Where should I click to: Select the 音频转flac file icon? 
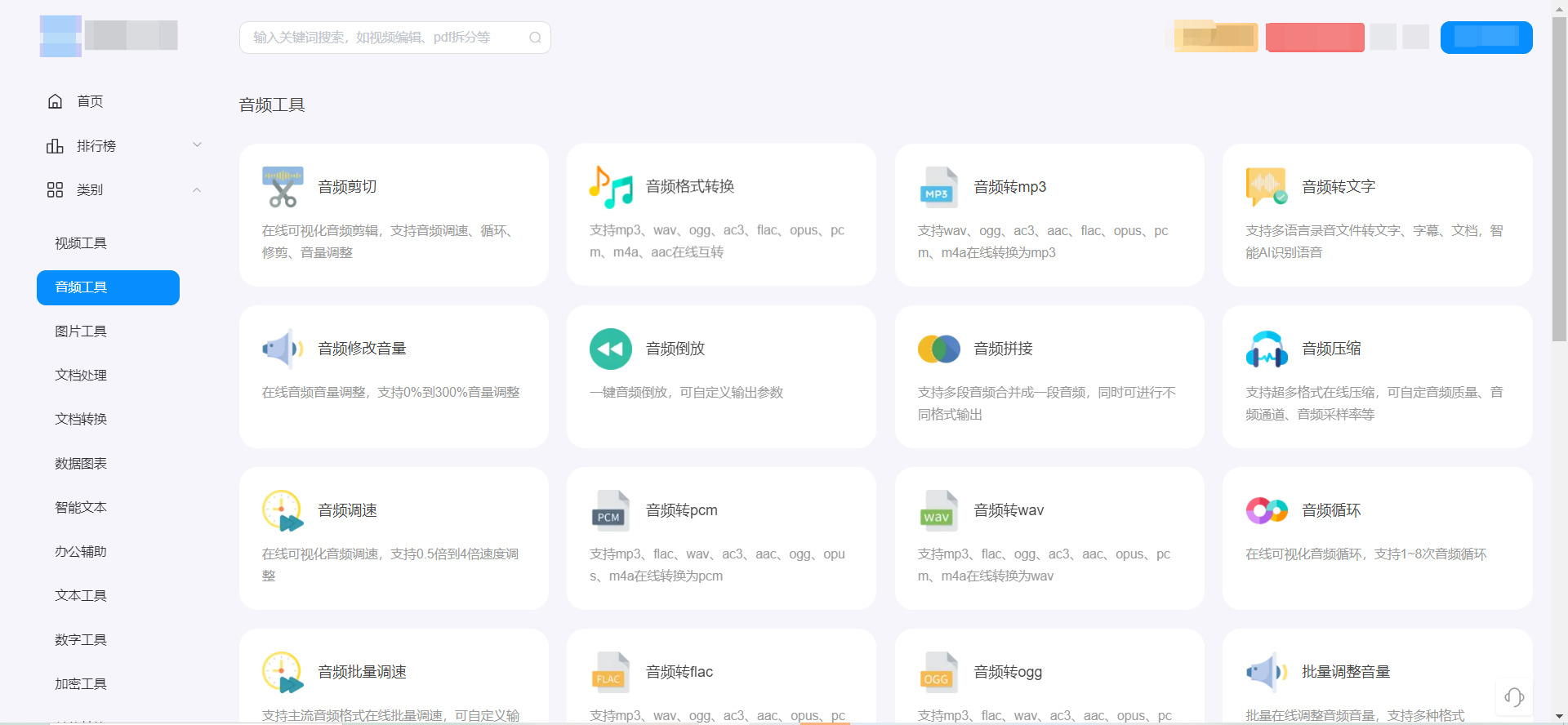pos(611,672)
